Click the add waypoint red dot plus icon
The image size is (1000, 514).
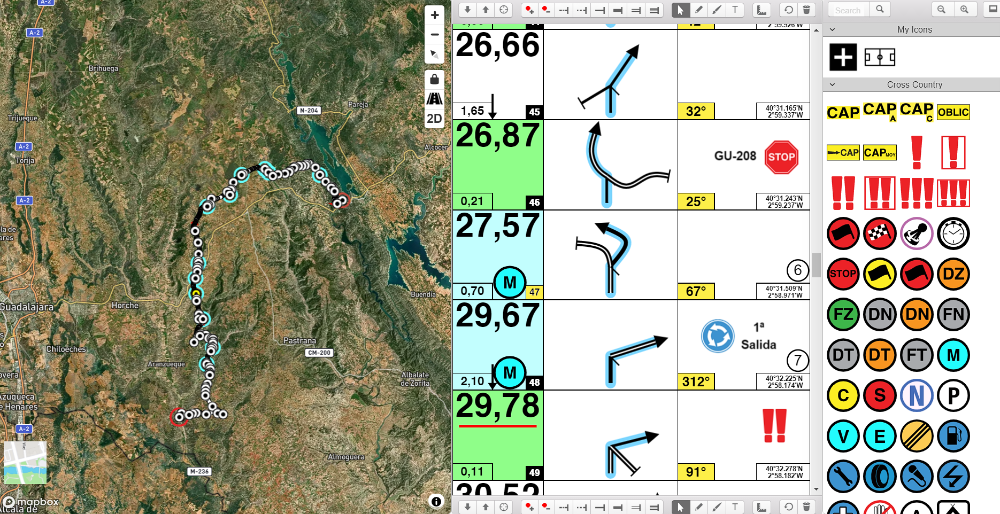(529, 10)
